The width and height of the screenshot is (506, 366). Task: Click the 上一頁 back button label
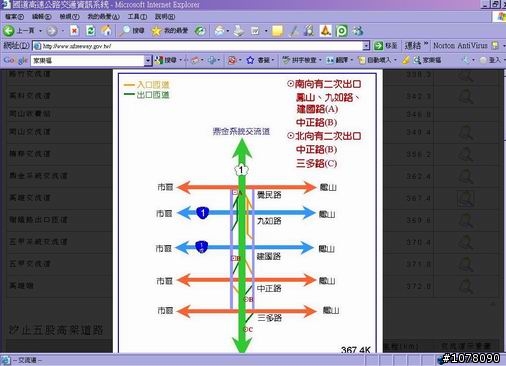click(x=25, y=31)
